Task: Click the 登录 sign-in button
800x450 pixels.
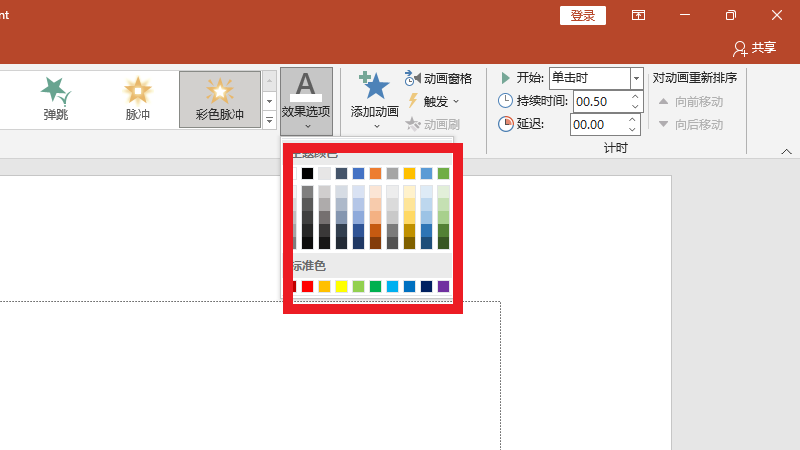Action: 583,15
